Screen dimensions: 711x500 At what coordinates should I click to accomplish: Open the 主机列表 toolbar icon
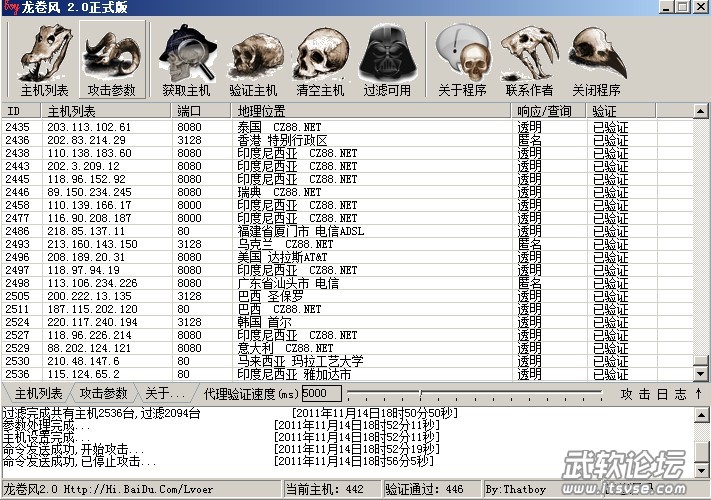click(43, 58)
